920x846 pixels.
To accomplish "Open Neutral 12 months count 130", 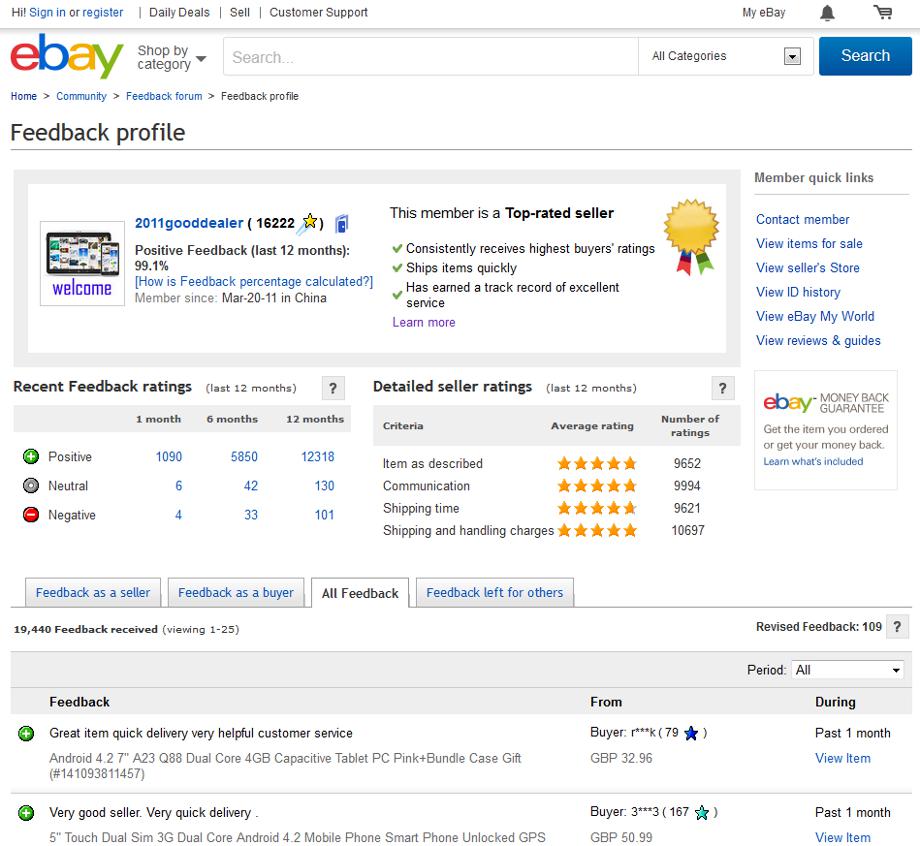I will click(324, 486).
